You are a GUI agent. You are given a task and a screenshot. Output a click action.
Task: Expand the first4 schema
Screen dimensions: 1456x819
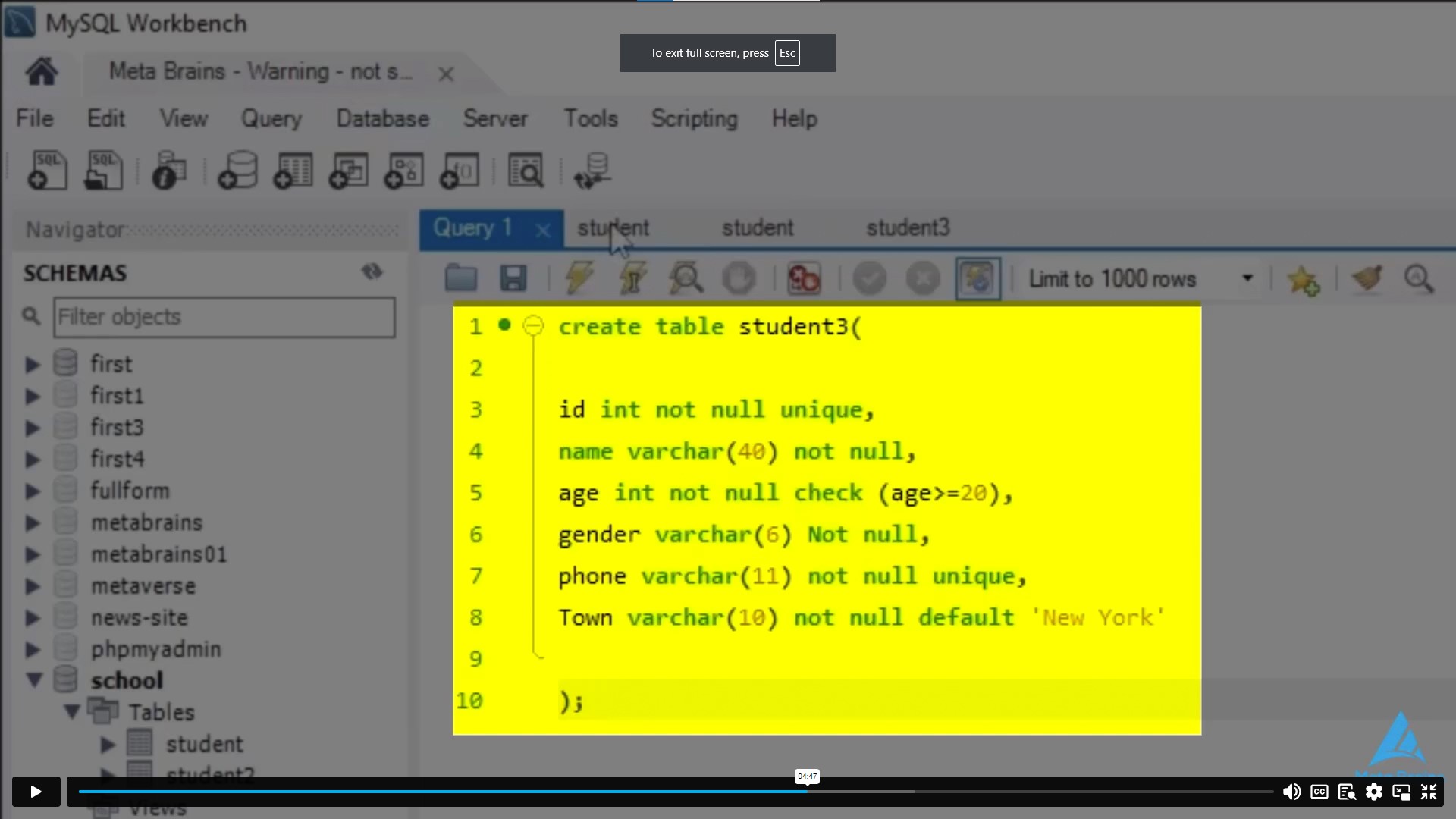click(x=32, y=460)
